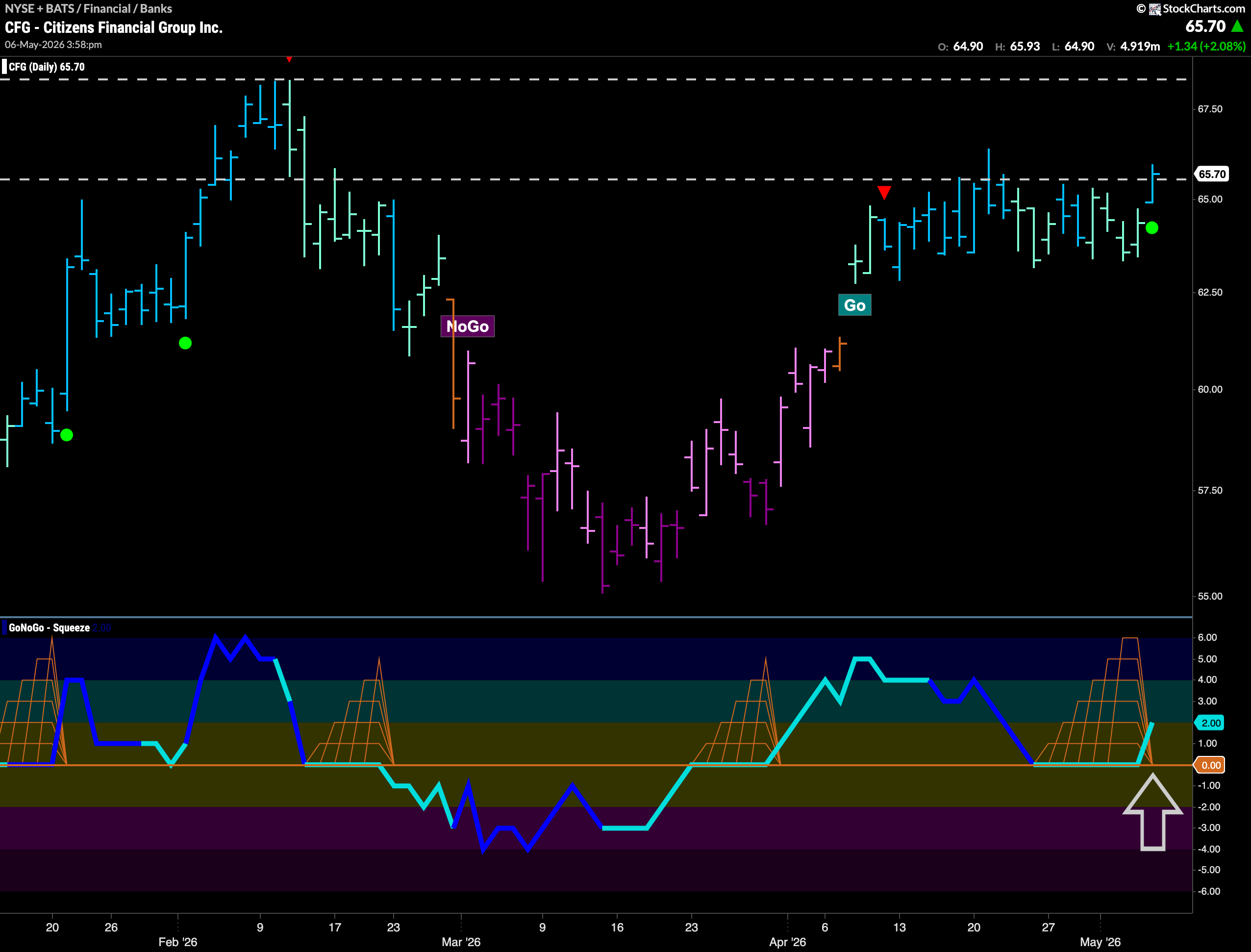
Task: Click the teal Go signal label
Action: pos(854,305)
